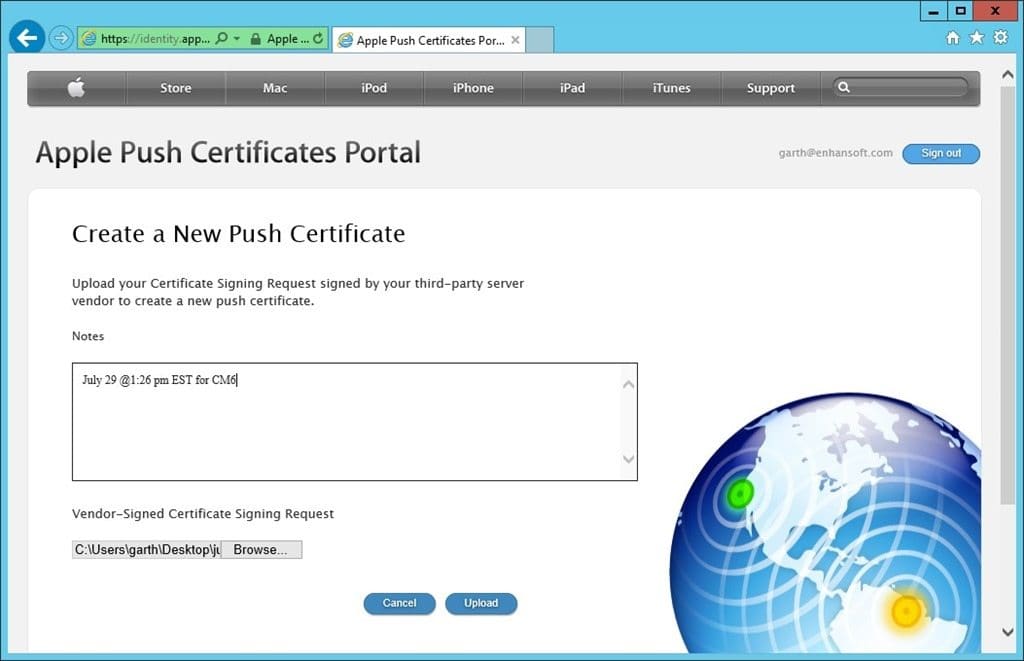The width and height of the screenshot is (1024, 661).
Task: Open a new blank browser tab
Action: 539,40
